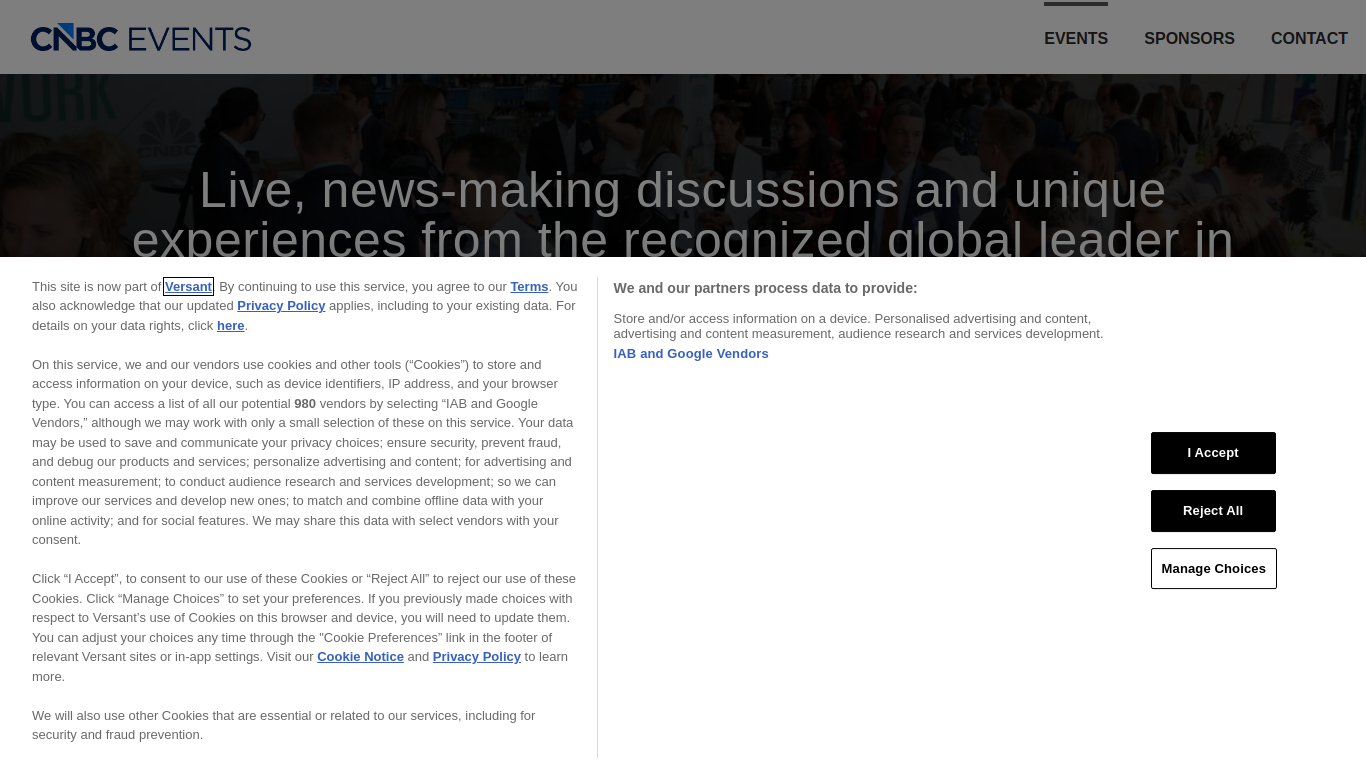Screen dimensions: 1366x768
Task: Click the "We and our partners process data to provide:" heading
Action: click(765, 288)
